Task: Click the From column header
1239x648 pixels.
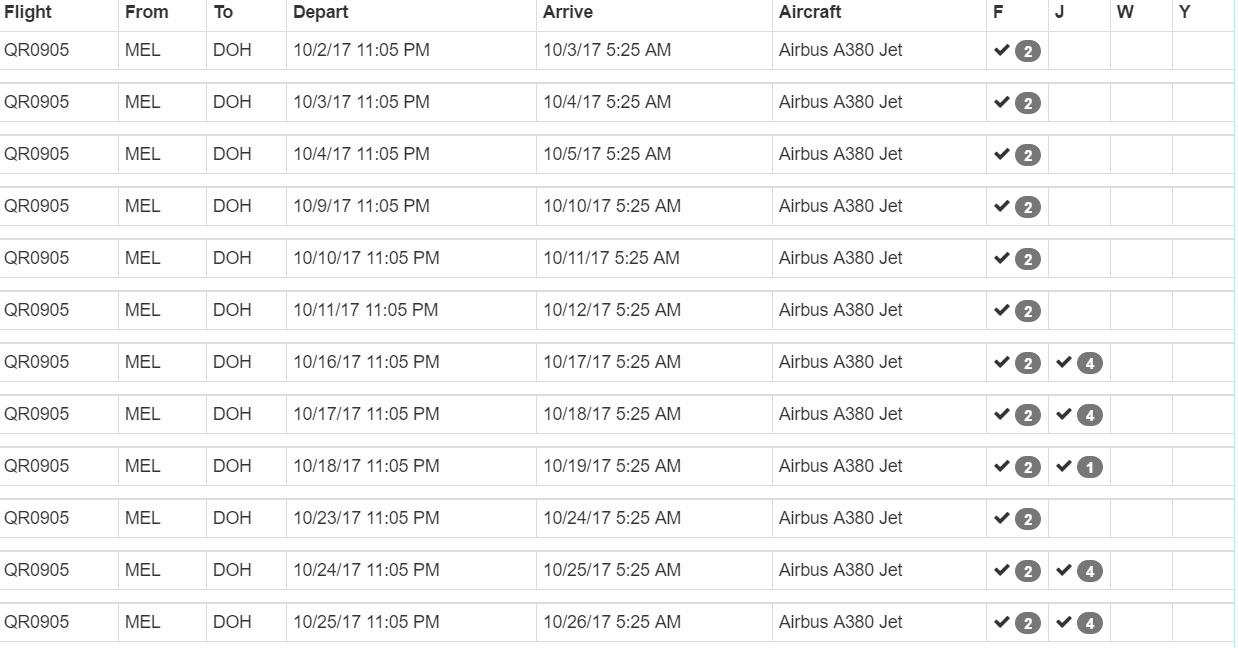Action: click(147, 12)
